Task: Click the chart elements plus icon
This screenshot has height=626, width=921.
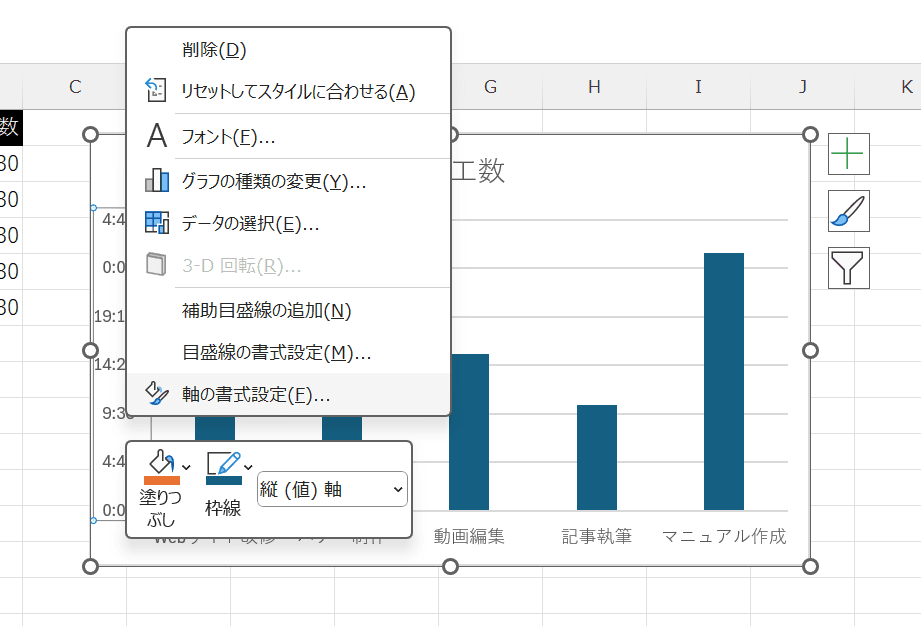Action: pos(848,154)
